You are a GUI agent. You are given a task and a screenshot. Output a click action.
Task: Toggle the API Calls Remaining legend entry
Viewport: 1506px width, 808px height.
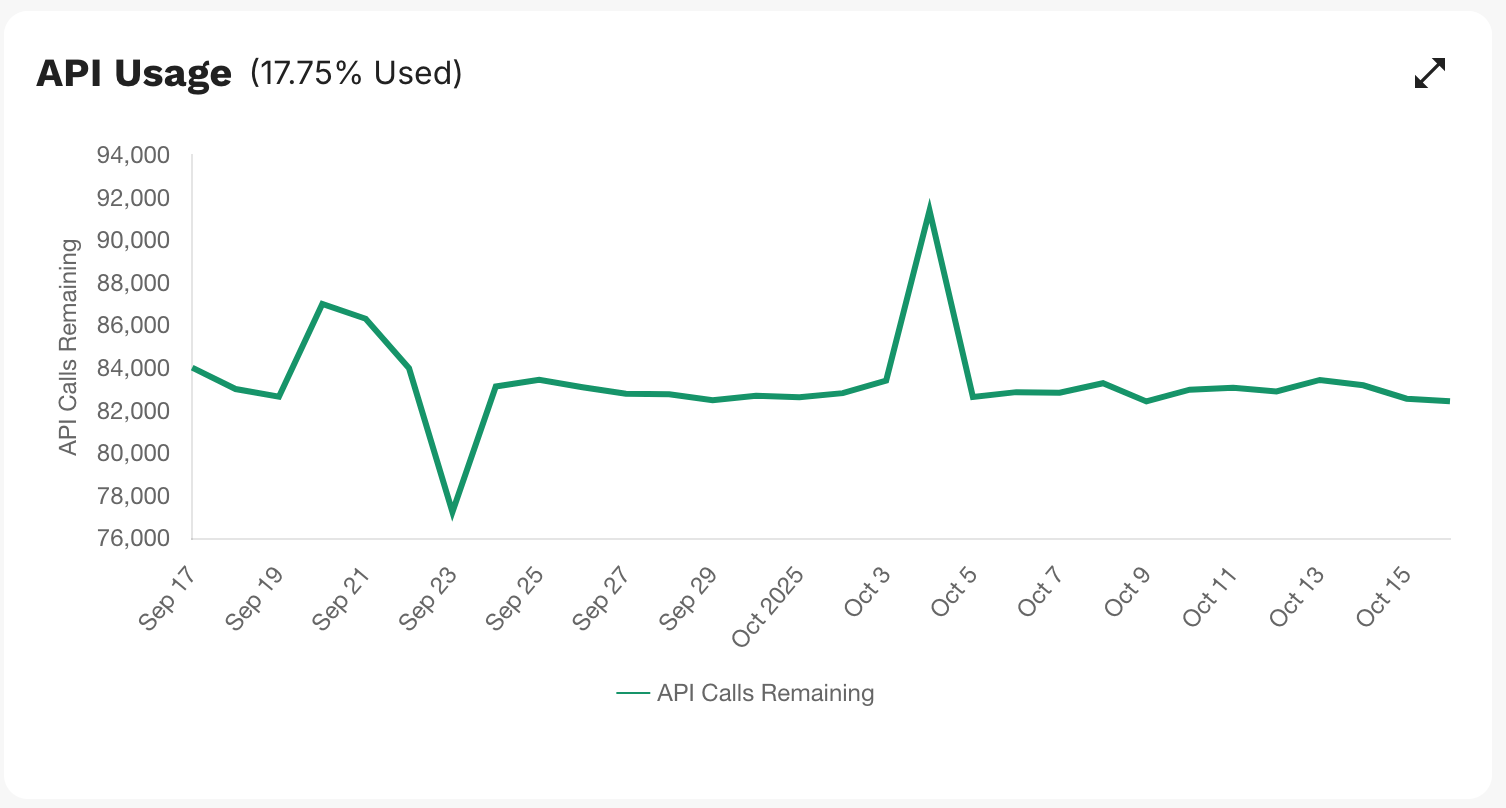pos(765,693)
